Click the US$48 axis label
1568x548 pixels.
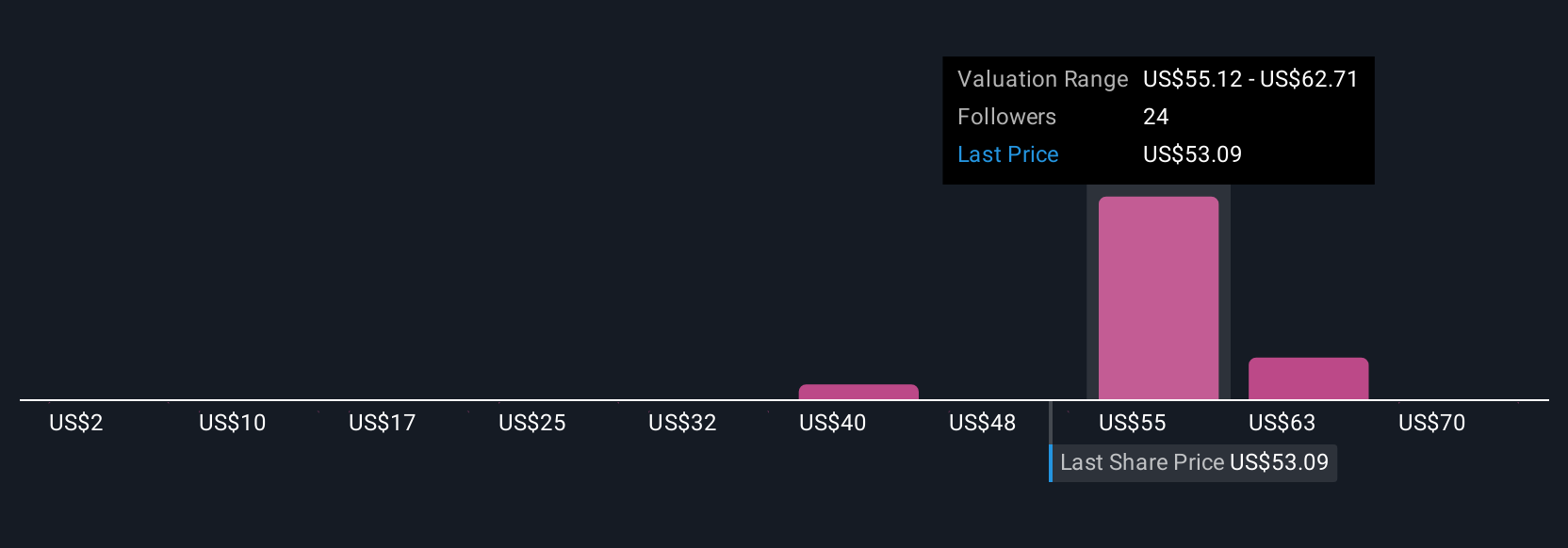[x=982, y=423]
